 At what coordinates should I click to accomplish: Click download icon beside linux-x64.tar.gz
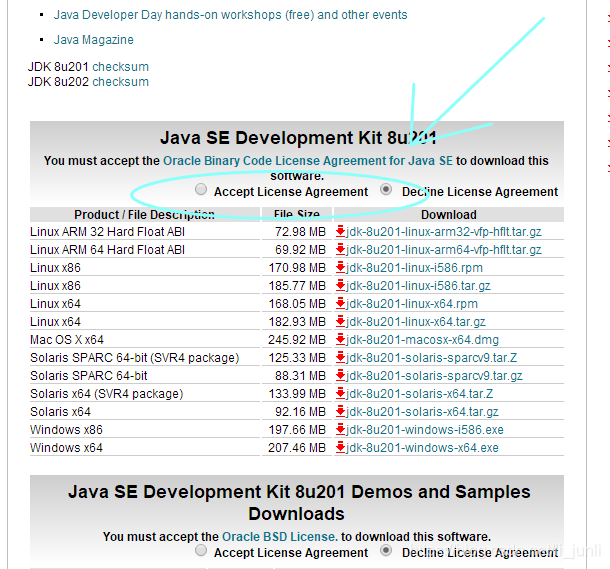coord(340,322)
